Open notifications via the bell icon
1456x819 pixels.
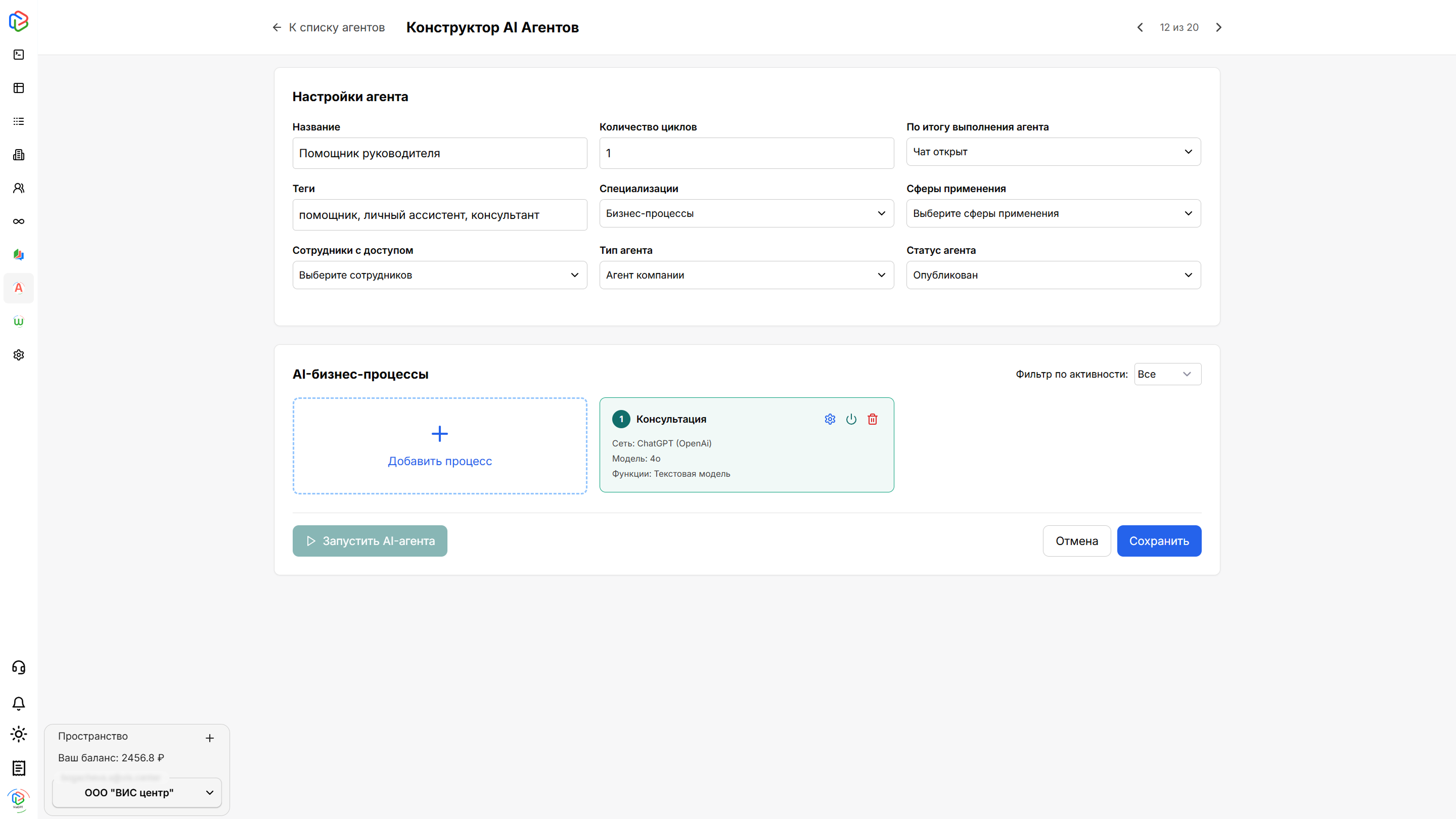tap(19, 703)
